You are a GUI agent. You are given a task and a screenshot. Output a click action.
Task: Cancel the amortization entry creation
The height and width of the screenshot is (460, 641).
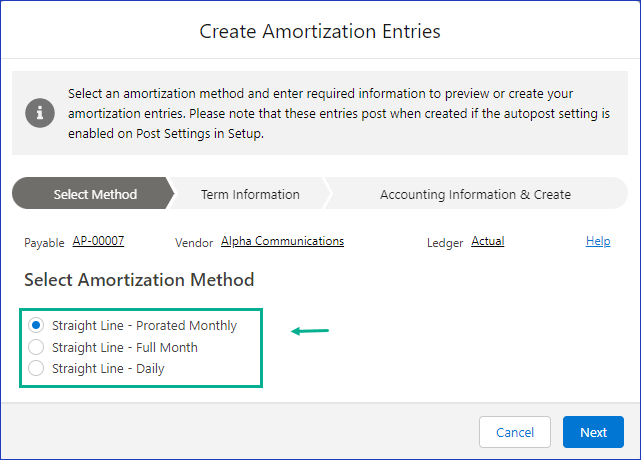pyautogui.click(x=515, y=432)
